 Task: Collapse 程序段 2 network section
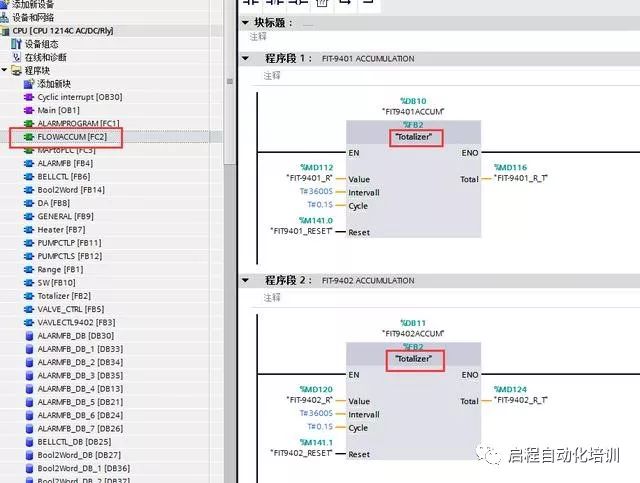[247, 282]
